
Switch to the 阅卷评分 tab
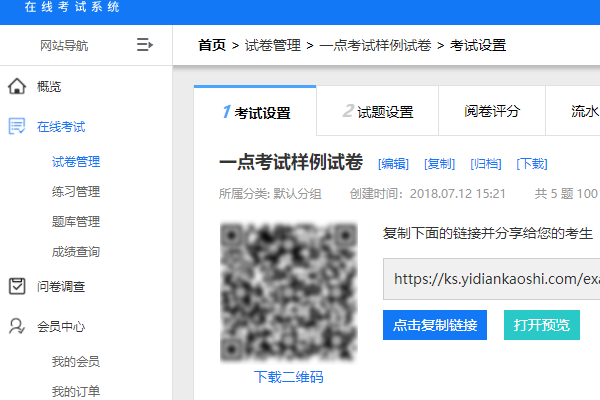click(x=492, y=111)
